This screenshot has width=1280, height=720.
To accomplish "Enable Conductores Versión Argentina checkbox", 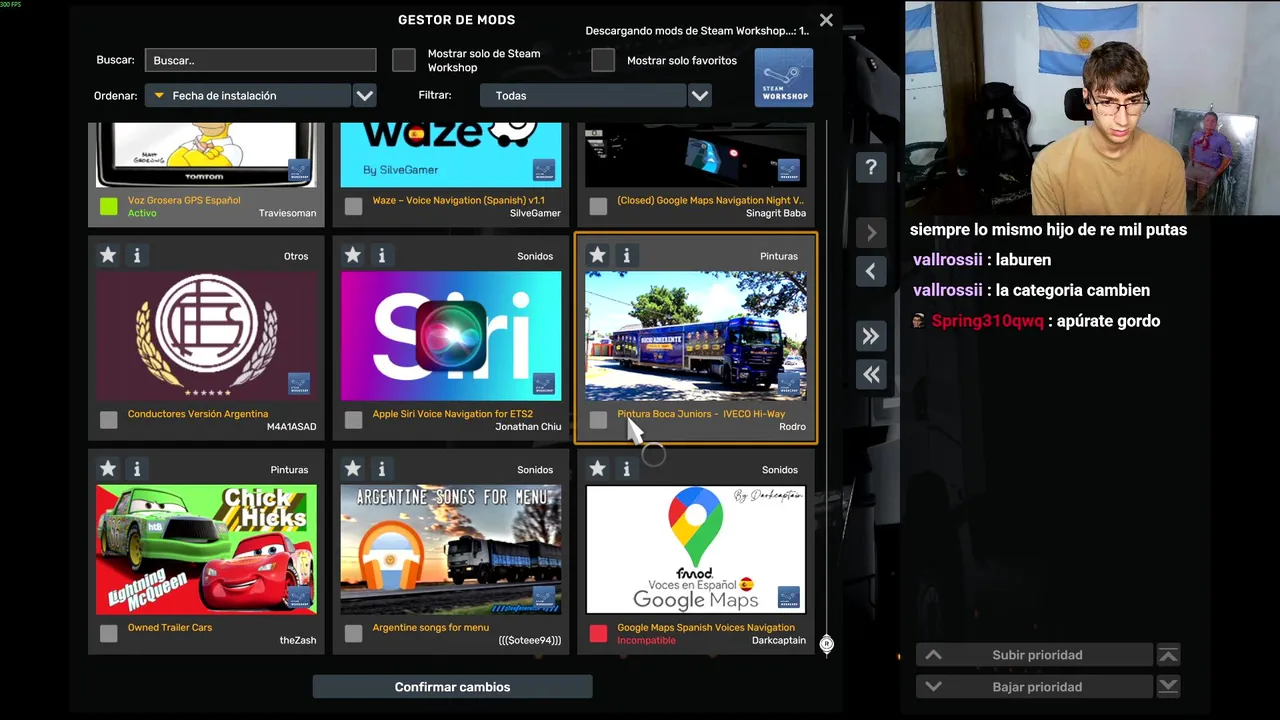I will [x=109, y=420].
